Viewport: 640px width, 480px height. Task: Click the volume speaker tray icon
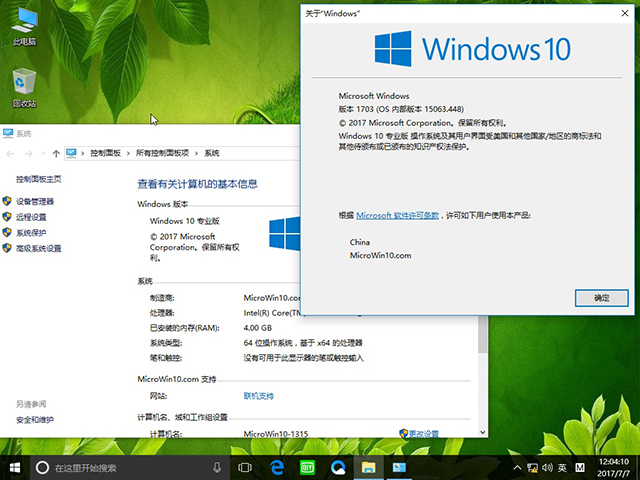click(x=547, y=468)
